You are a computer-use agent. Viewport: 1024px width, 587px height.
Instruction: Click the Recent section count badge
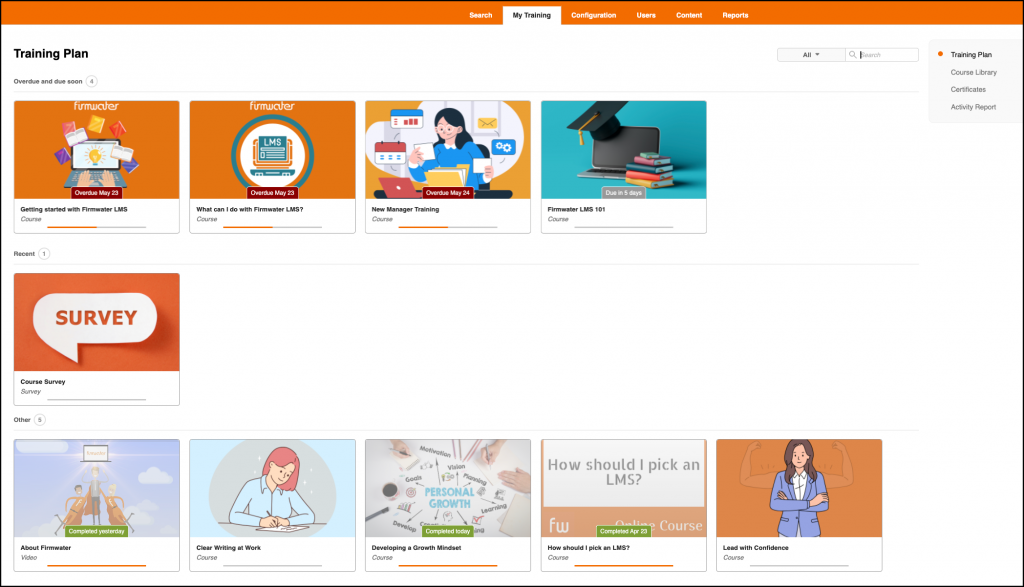[44, 254]
